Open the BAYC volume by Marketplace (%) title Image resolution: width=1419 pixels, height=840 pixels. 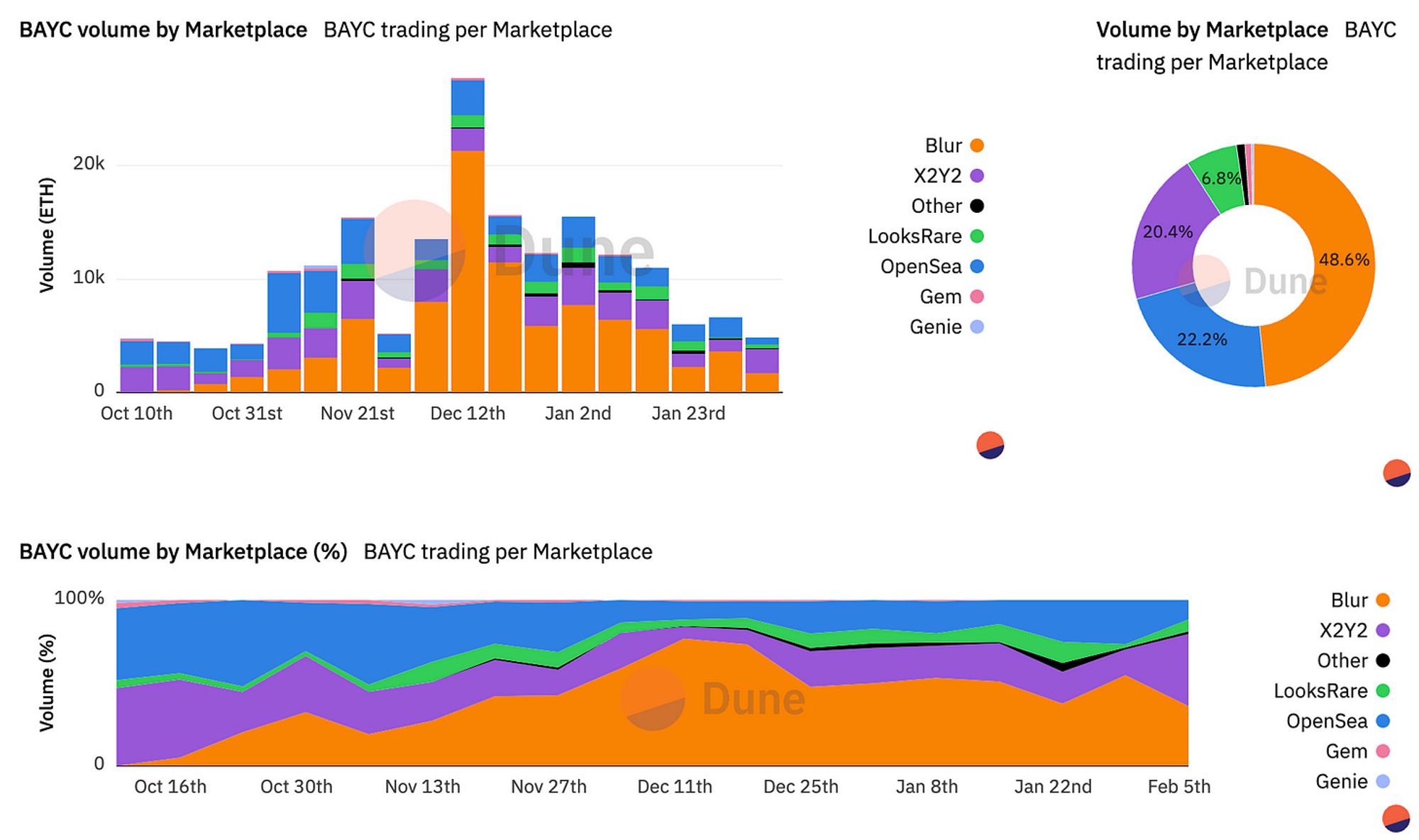pos(183,551)
